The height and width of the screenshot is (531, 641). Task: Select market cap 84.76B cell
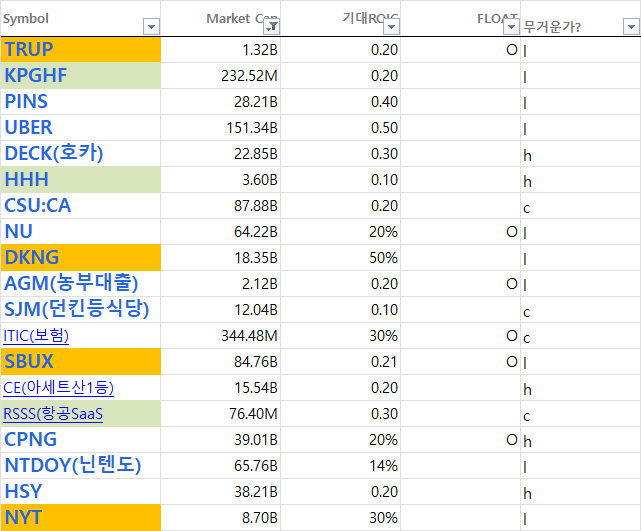tap(221, 362)
